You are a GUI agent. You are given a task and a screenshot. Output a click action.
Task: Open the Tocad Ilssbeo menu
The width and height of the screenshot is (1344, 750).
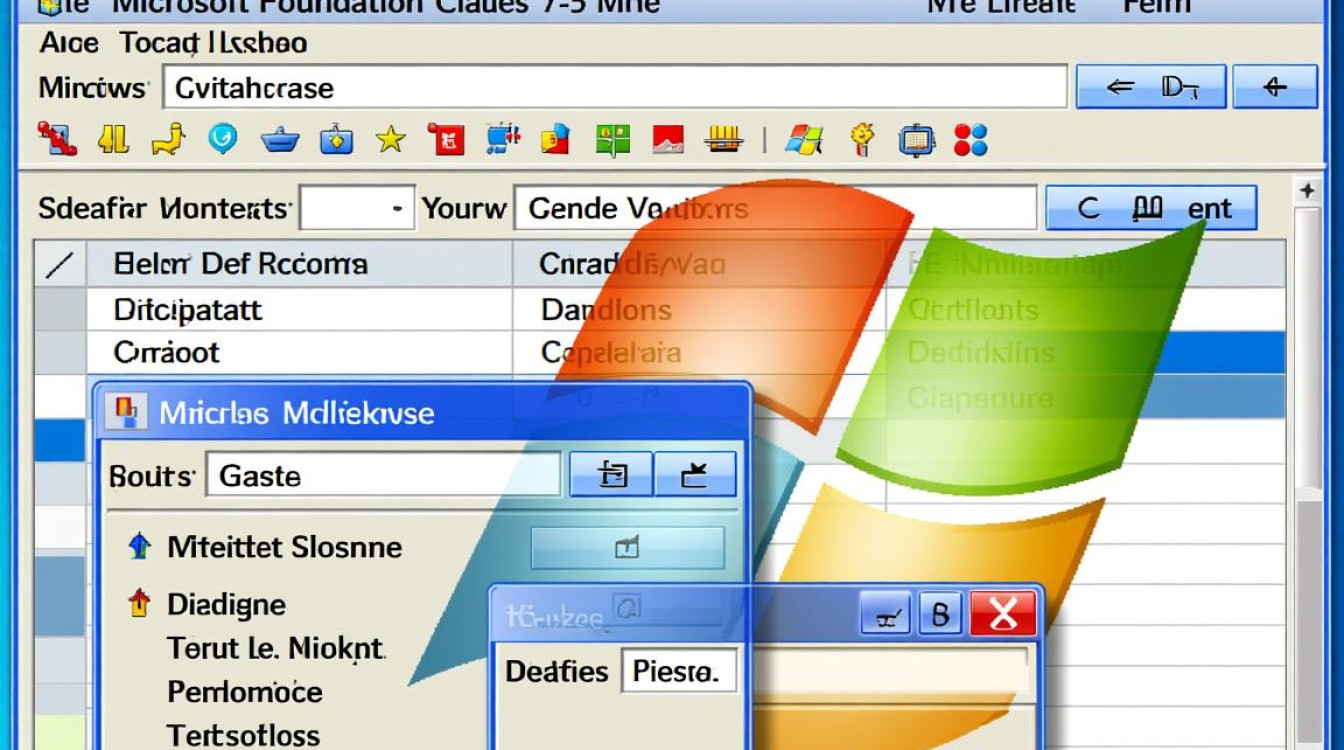click(x=213, y=43)
